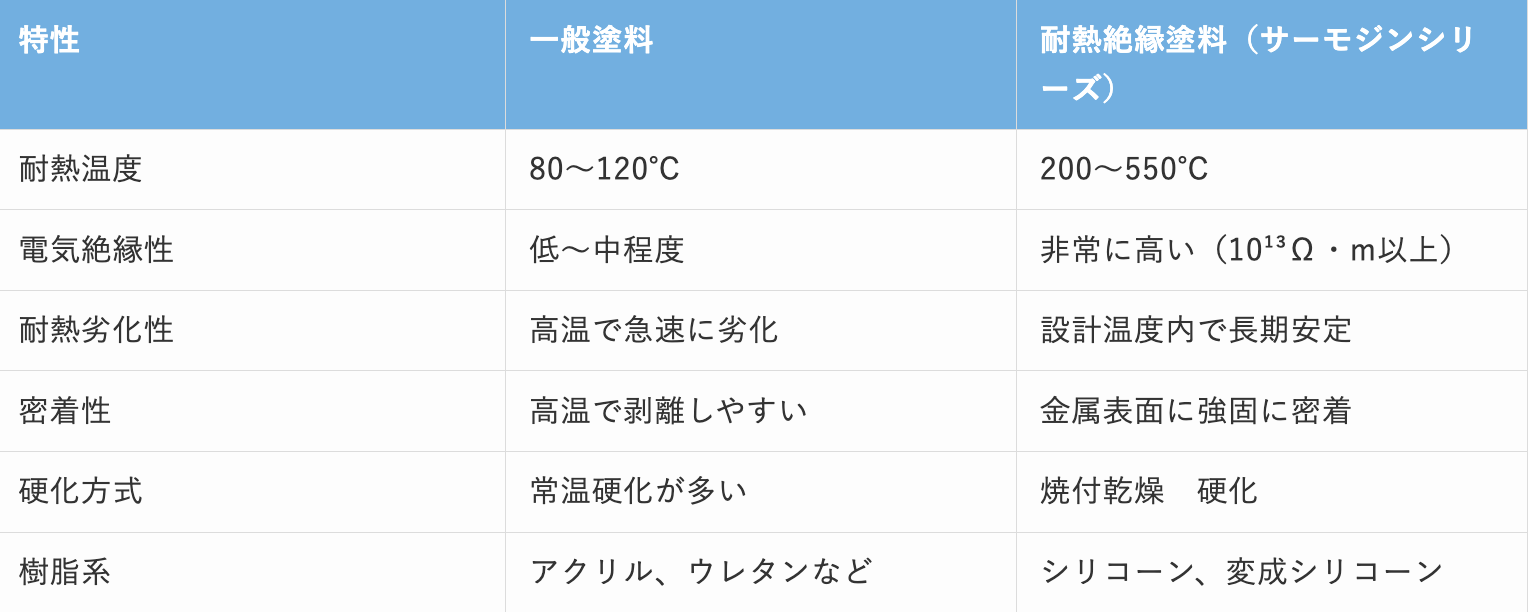Click the 耐熱絶縁塗料(サーモジンシリーズ) header
The width and height of the screenshot is (1528, 612).
[x=1272, y=64]
